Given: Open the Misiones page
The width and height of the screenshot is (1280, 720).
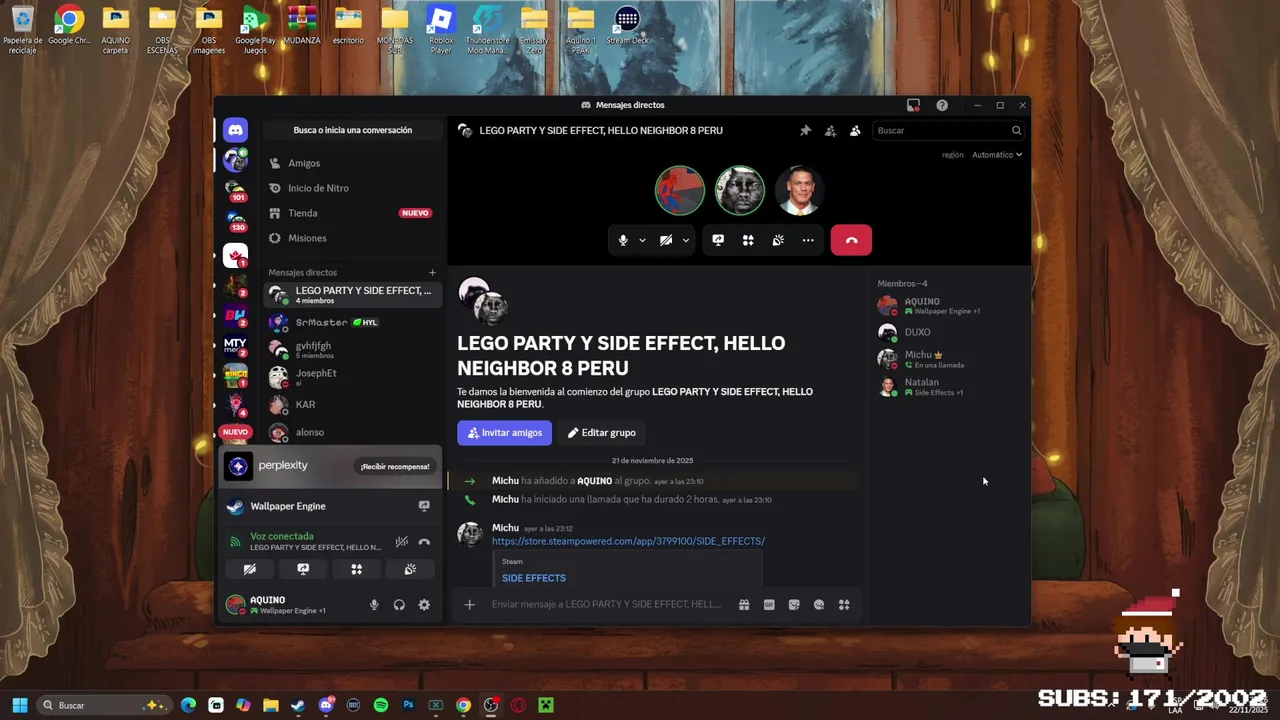Looking at the screenshot, I should [x=352, y=238].
